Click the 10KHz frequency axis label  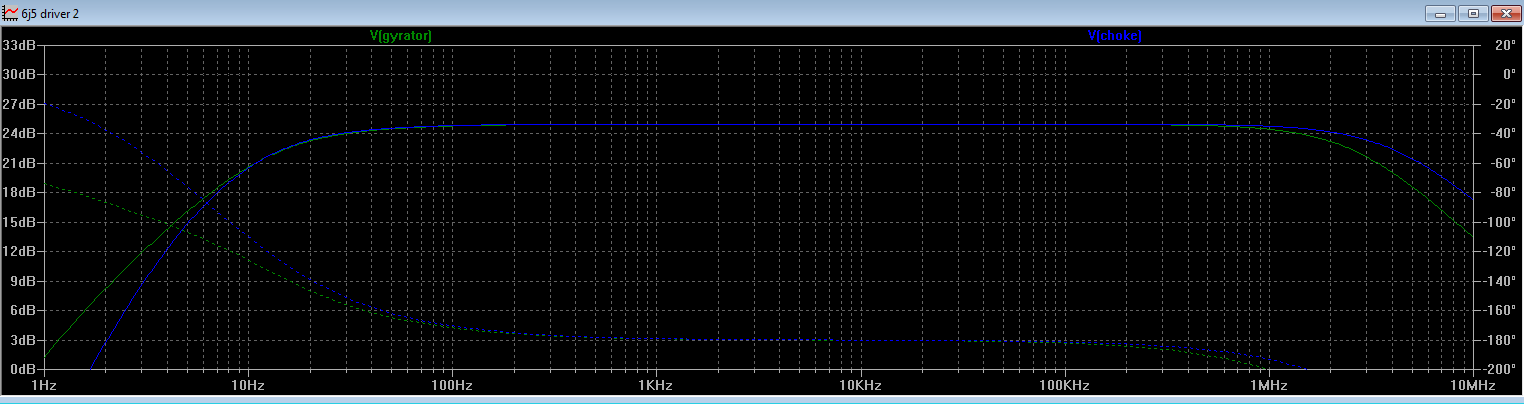[860, 386]
